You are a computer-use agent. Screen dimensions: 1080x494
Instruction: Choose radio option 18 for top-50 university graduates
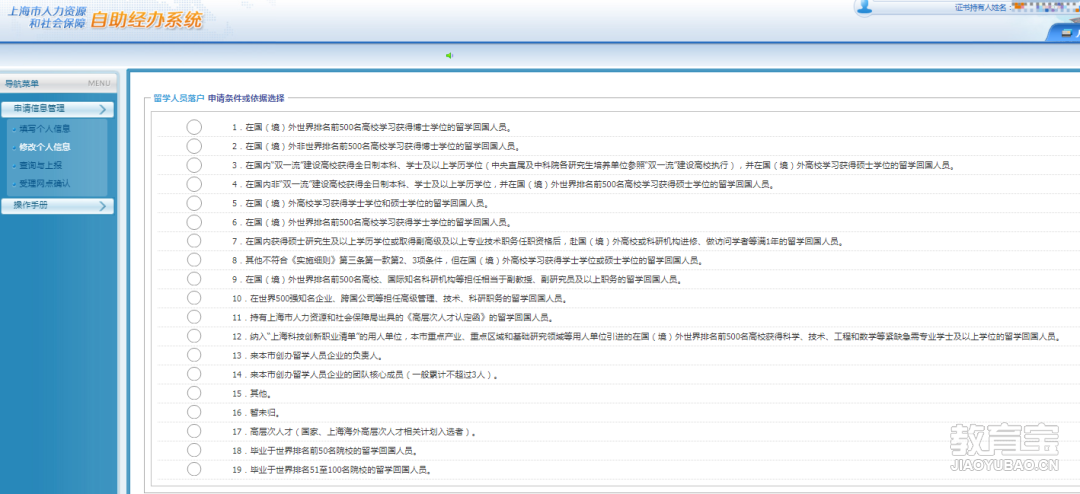coord(194,450)
